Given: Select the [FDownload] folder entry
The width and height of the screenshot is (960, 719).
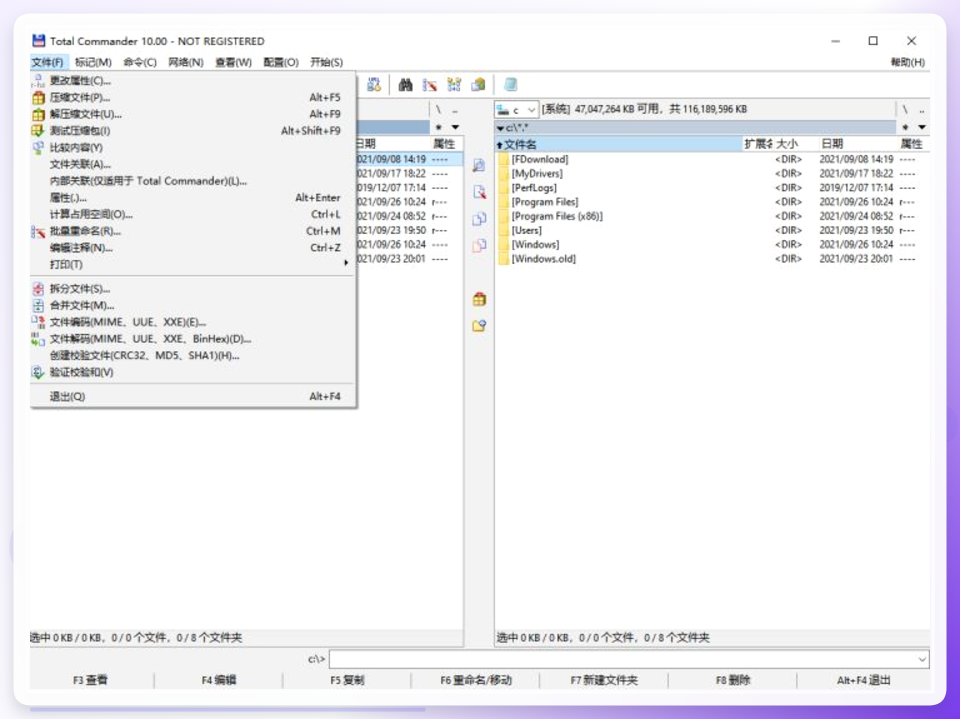Looking at the screenshot, I should (712, 159).
